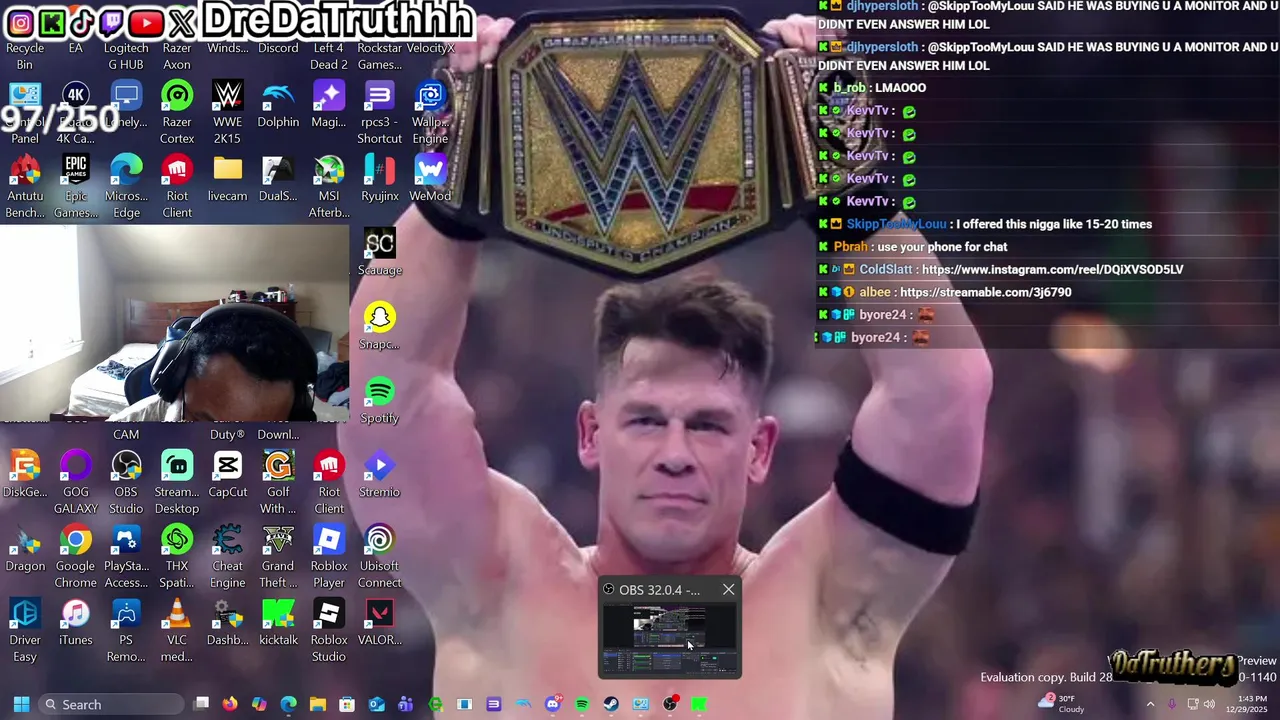Open Microsoft Store from the taskbar

click(x=347, y=704)
